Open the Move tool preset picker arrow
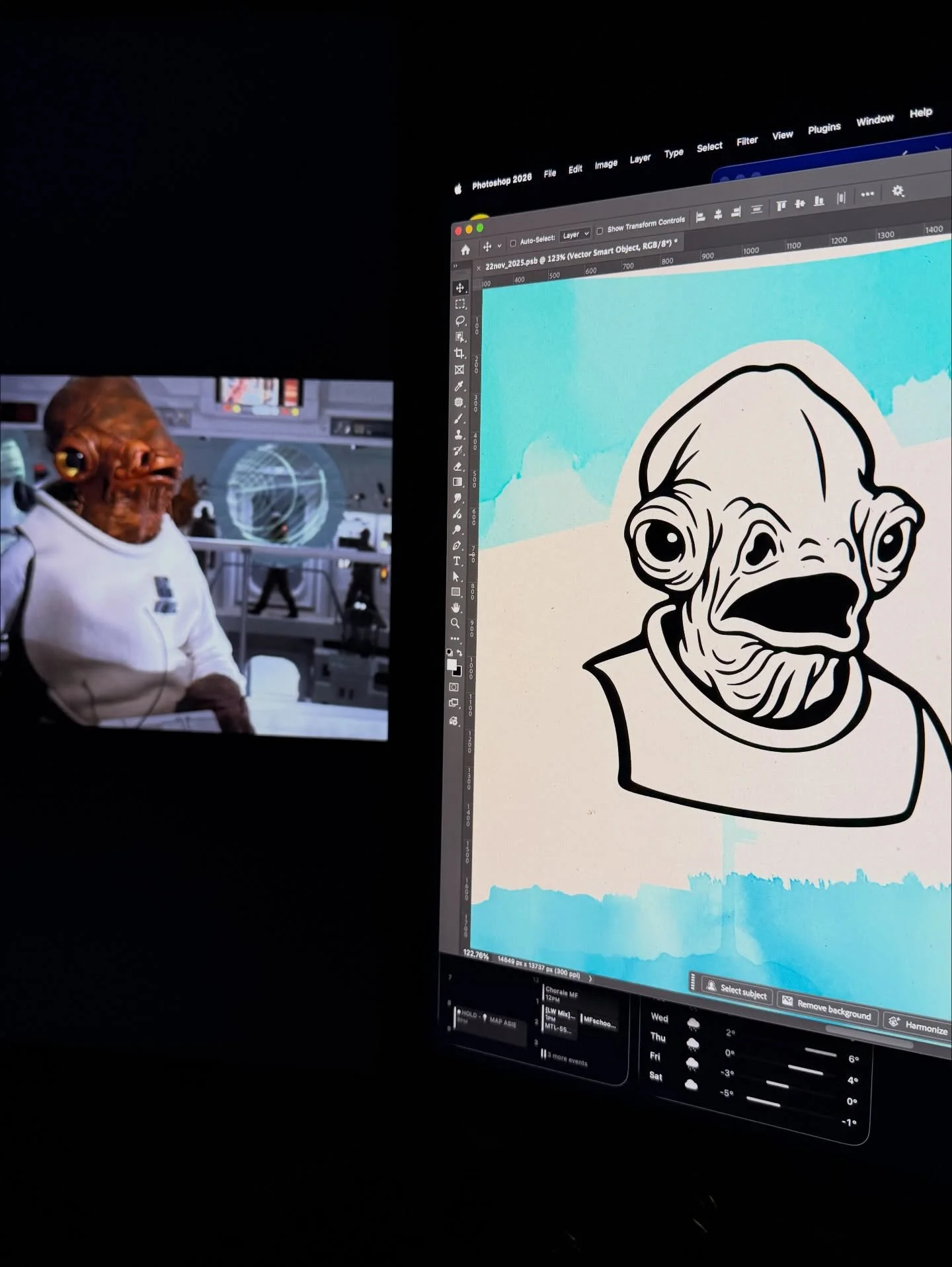Viewport: 952px width, 1267px height. tap(499, 245)
